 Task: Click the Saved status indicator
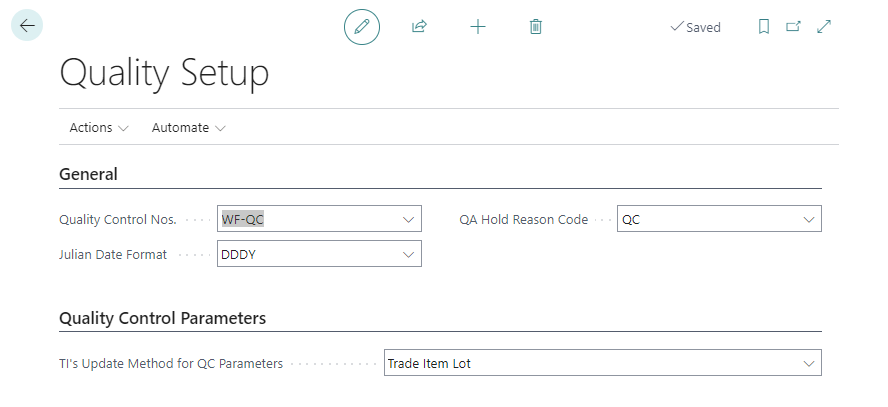[695, 27]
